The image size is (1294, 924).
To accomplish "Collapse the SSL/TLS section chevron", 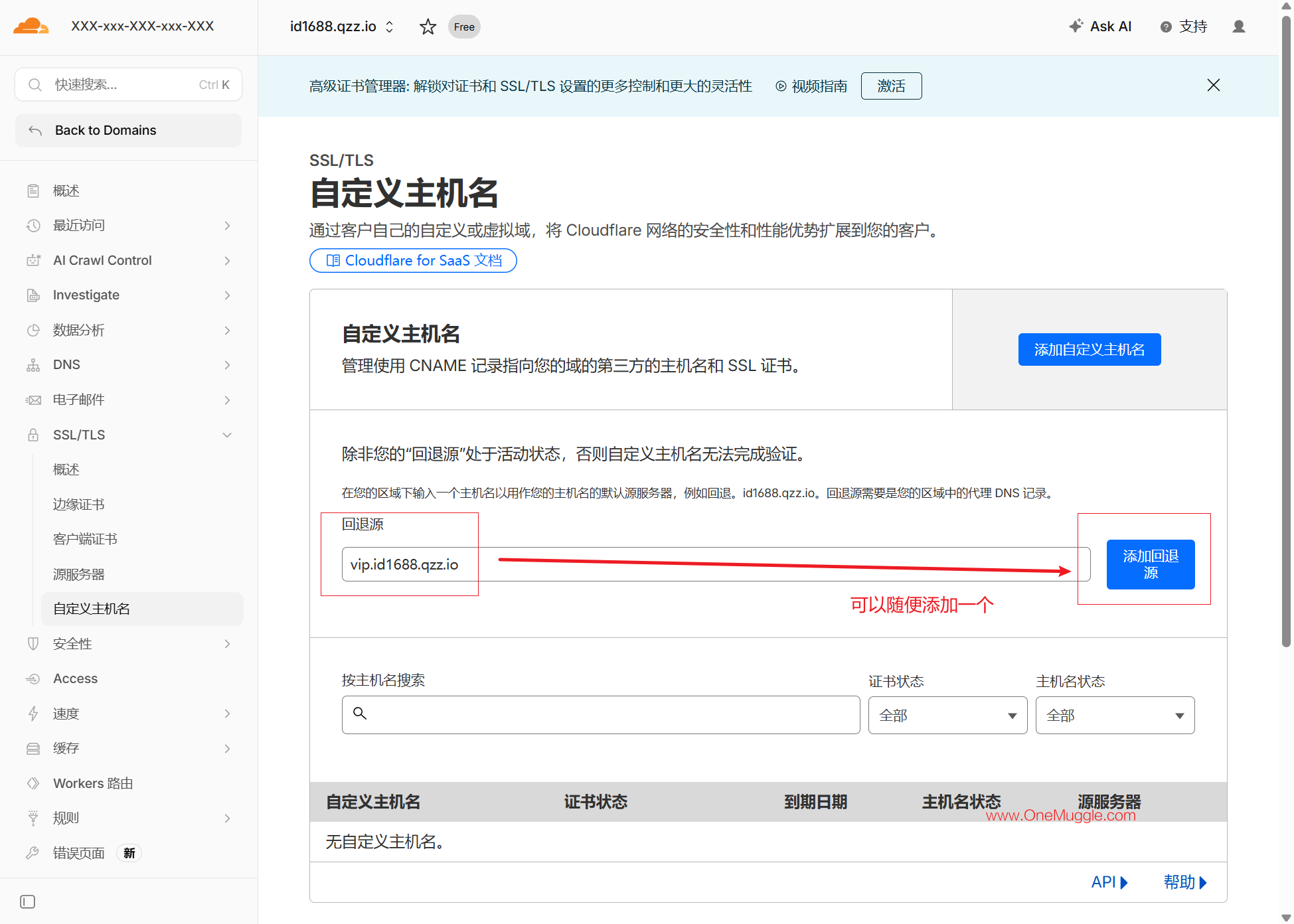I will (227, 435).
